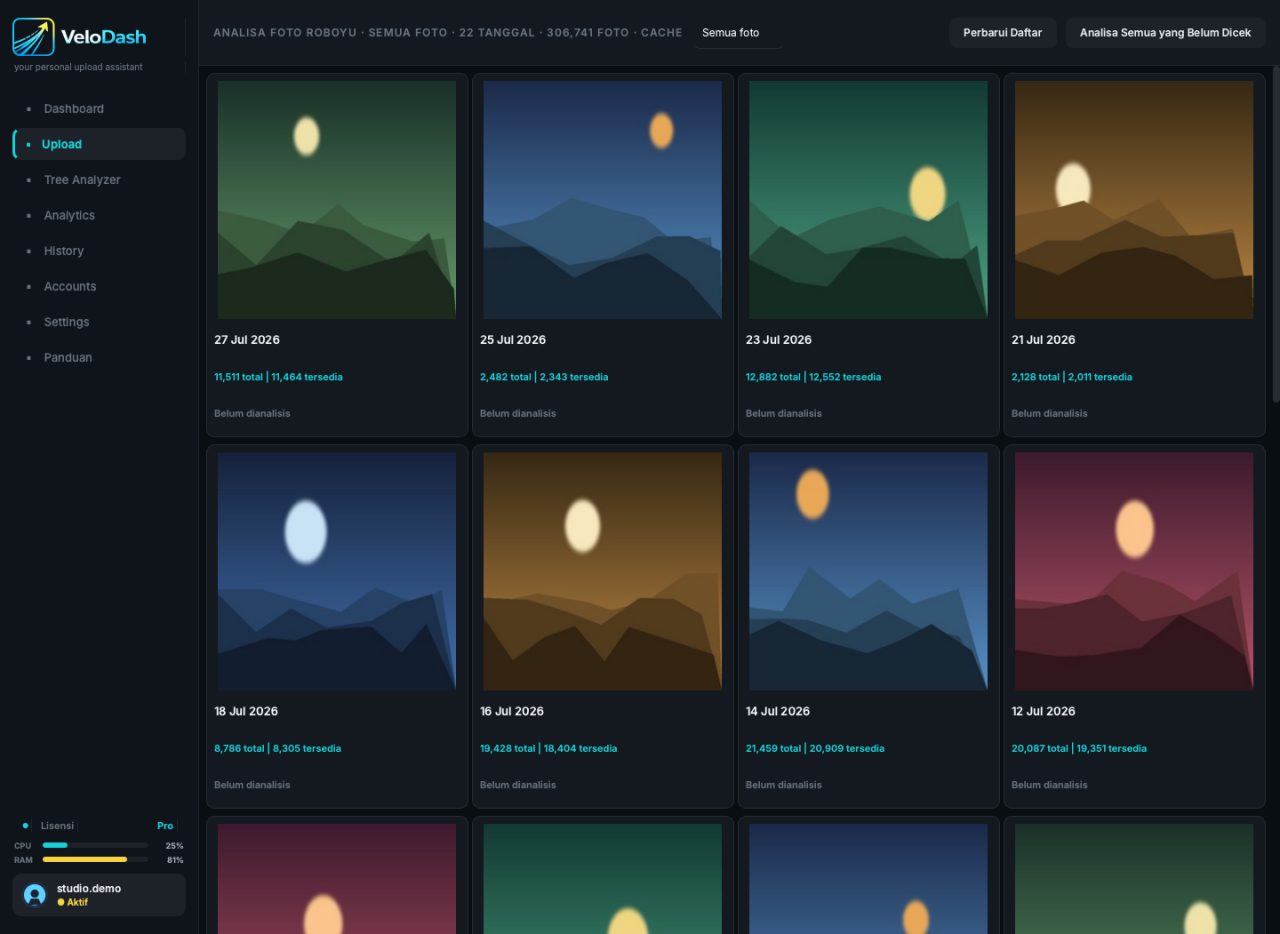Click the 23 Jul 2026 date label
This screenshot has width=1280, height=934.
click(x=779, y=340)
